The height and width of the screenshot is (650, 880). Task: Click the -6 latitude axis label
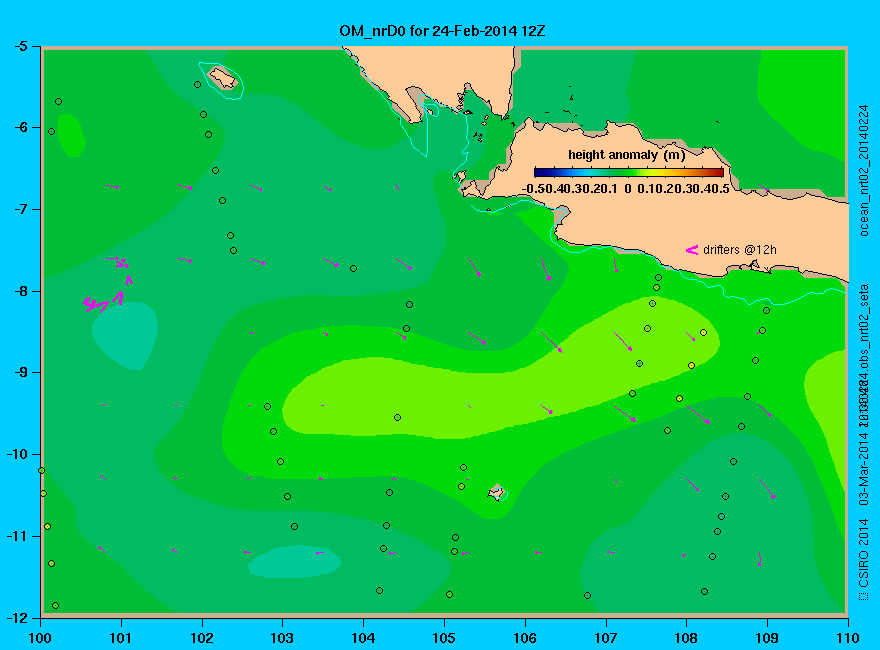click(20, 127)
